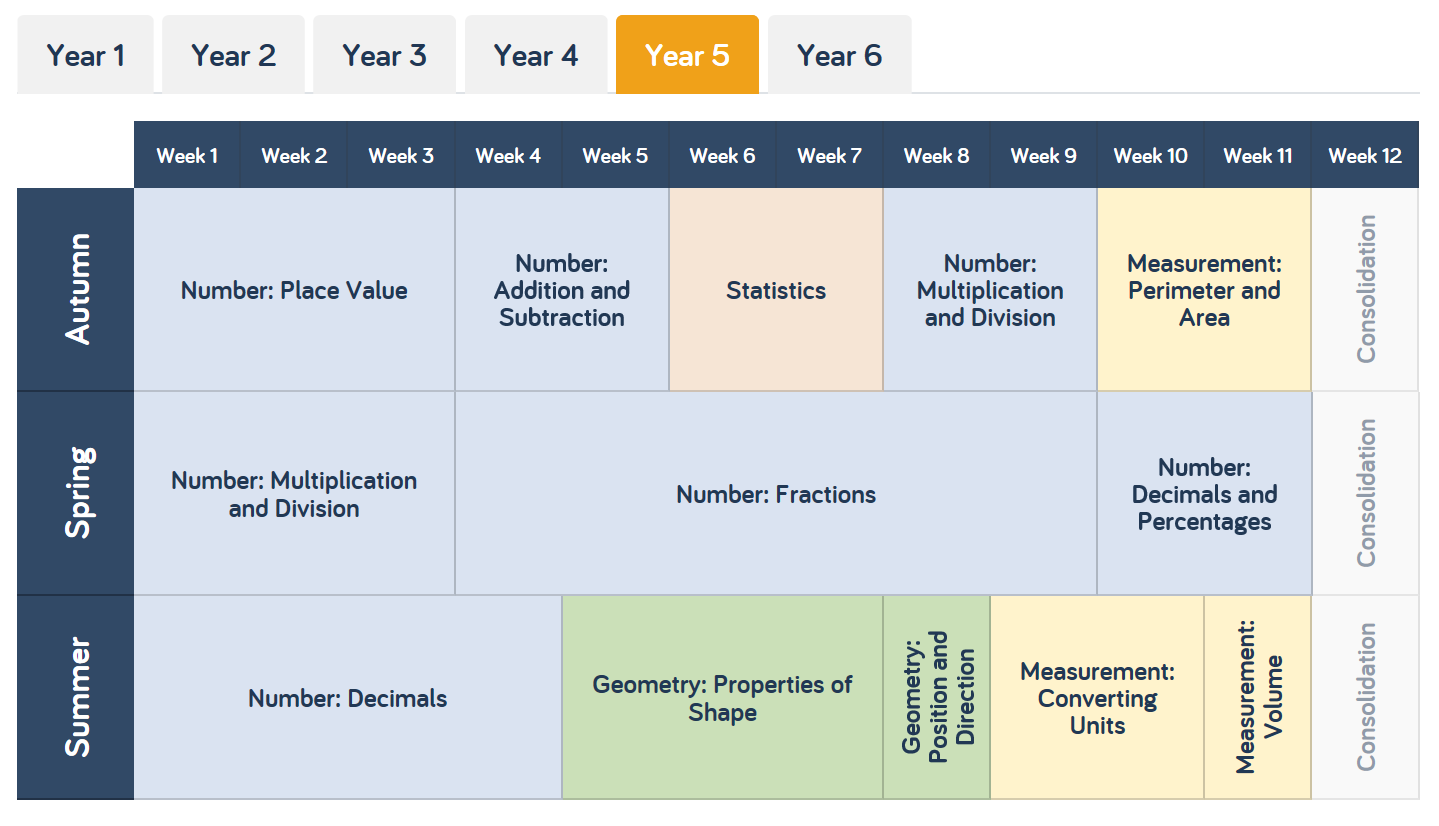Click Number: Decimals and Percentages block
The image size is (1439, 826).
point(1203,492)
